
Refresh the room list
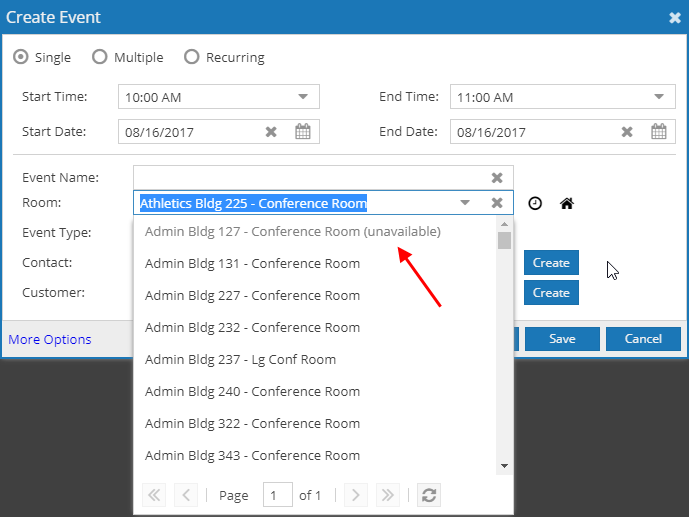pos(429,495)
